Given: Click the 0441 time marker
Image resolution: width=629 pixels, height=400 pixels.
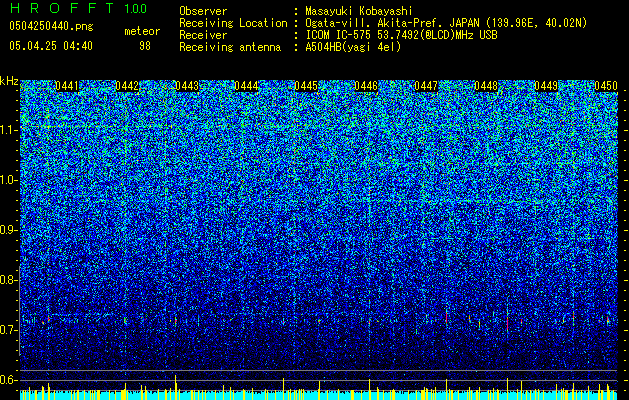Looking at the screenshot, I should (x=67, y=86).
